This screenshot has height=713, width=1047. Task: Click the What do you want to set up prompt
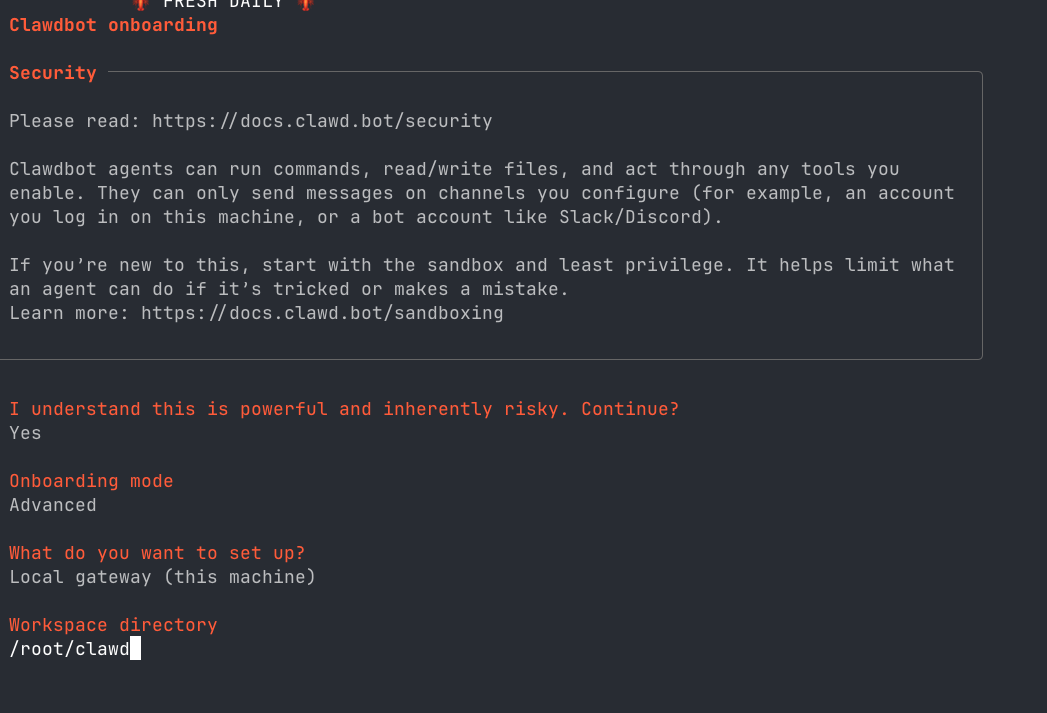point(157,552)
